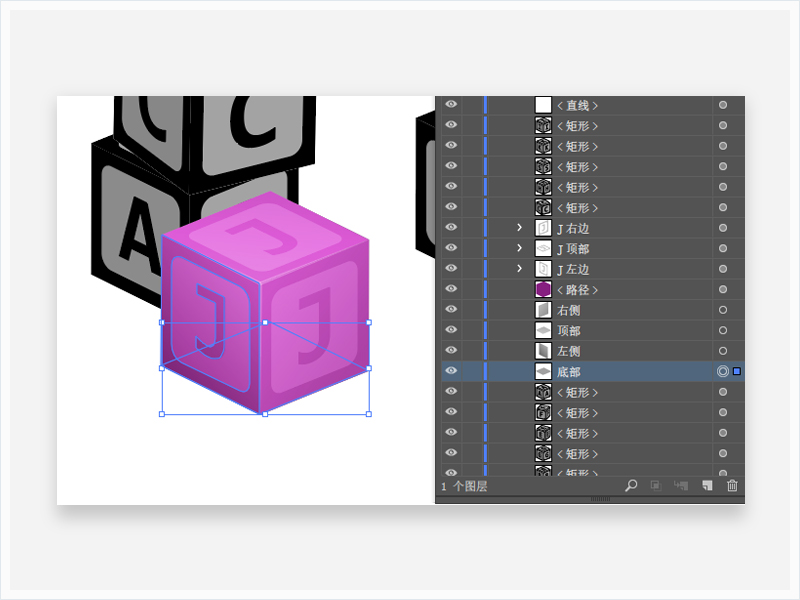This screenshot has width=800, height=600.
Task: Select the 右侧 layer row
Action: [620, 311]
